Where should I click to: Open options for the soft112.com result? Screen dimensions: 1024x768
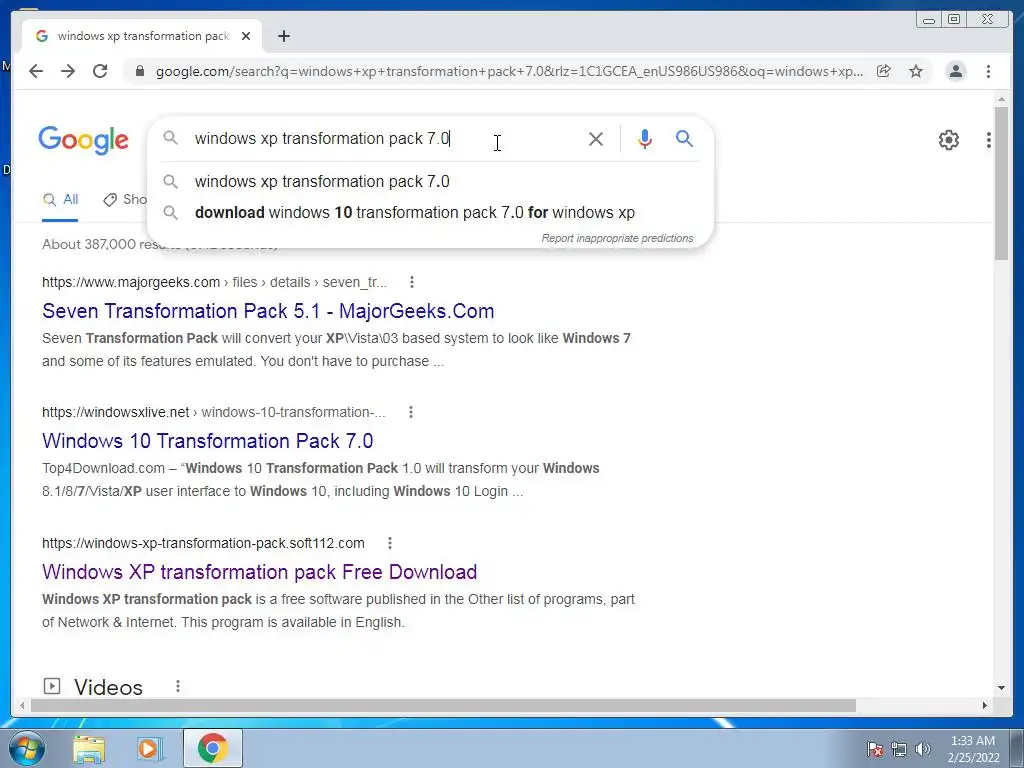point(390,543)
